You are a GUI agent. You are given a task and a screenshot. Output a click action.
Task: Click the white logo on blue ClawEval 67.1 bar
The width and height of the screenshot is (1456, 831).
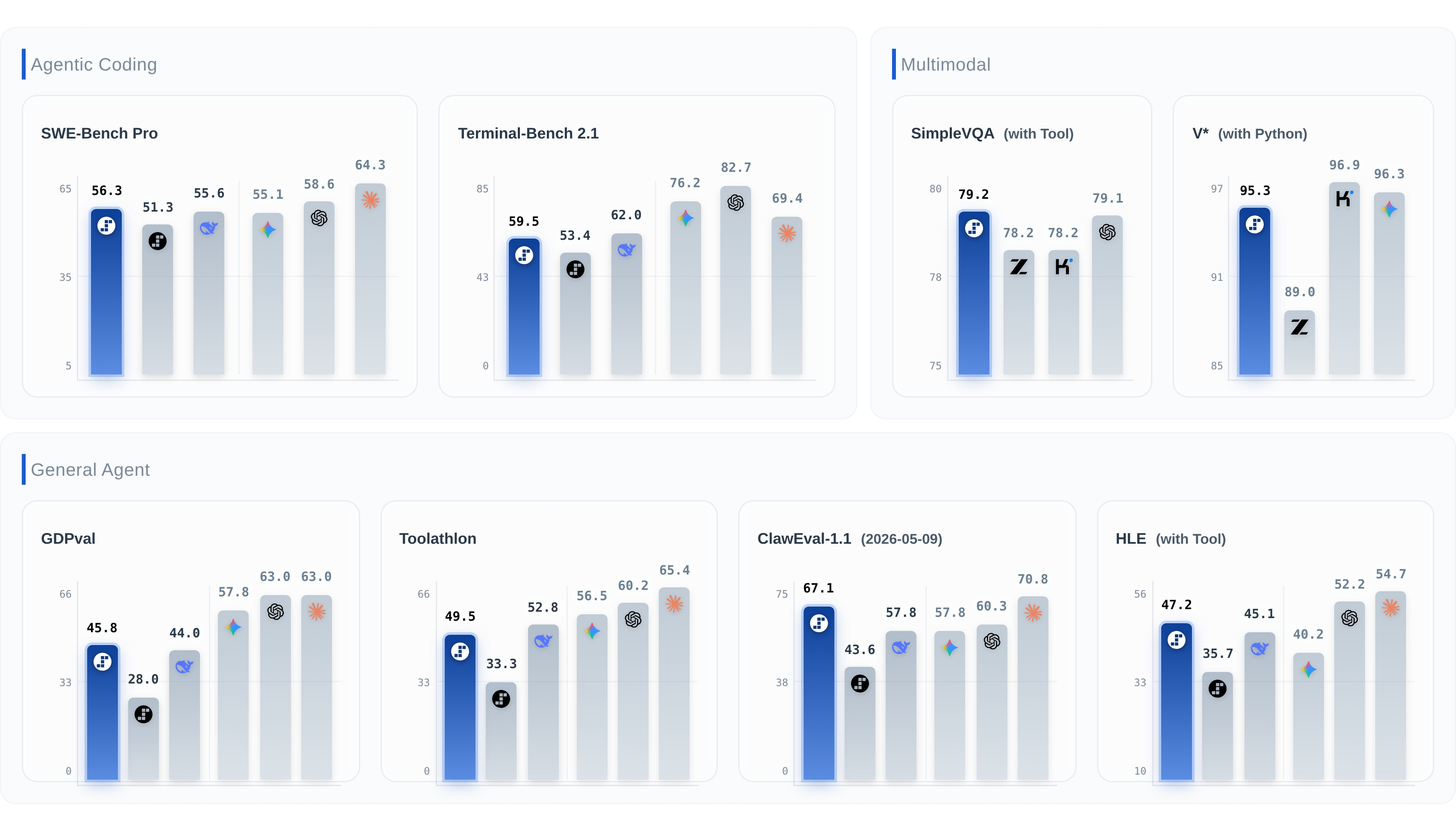pos(819,623)
